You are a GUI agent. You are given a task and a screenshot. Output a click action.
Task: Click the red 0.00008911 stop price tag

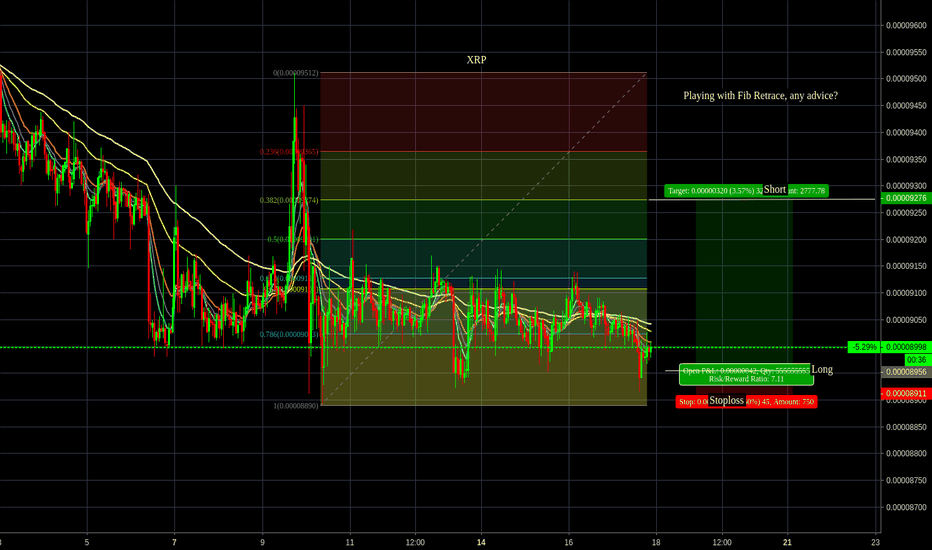point(906,393)
